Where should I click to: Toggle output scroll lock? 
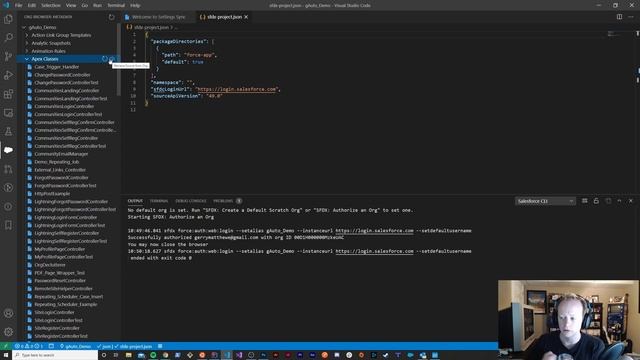[x=596, y=201]
